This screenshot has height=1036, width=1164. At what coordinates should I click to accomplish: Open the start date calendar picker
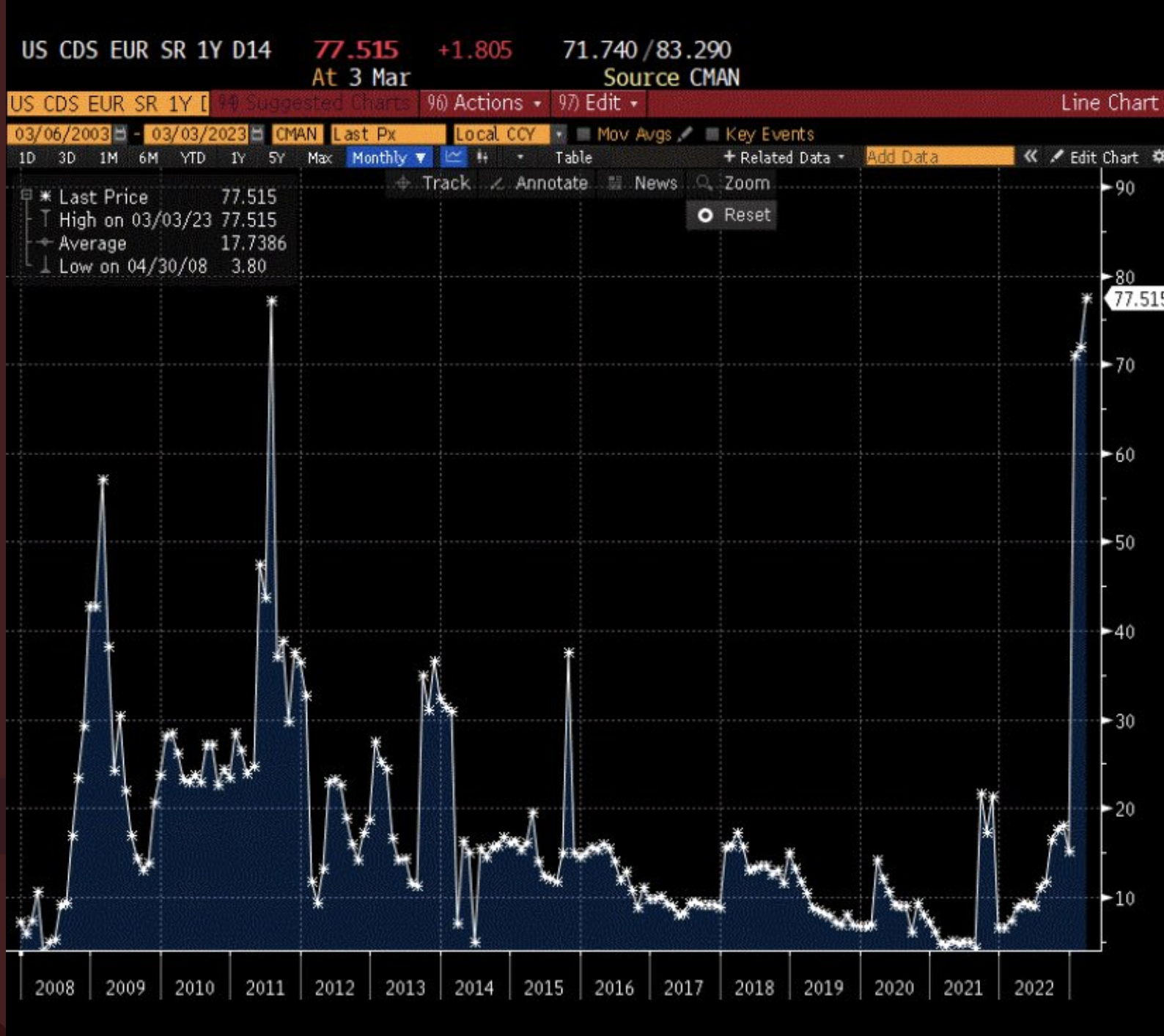coord(120,134)
